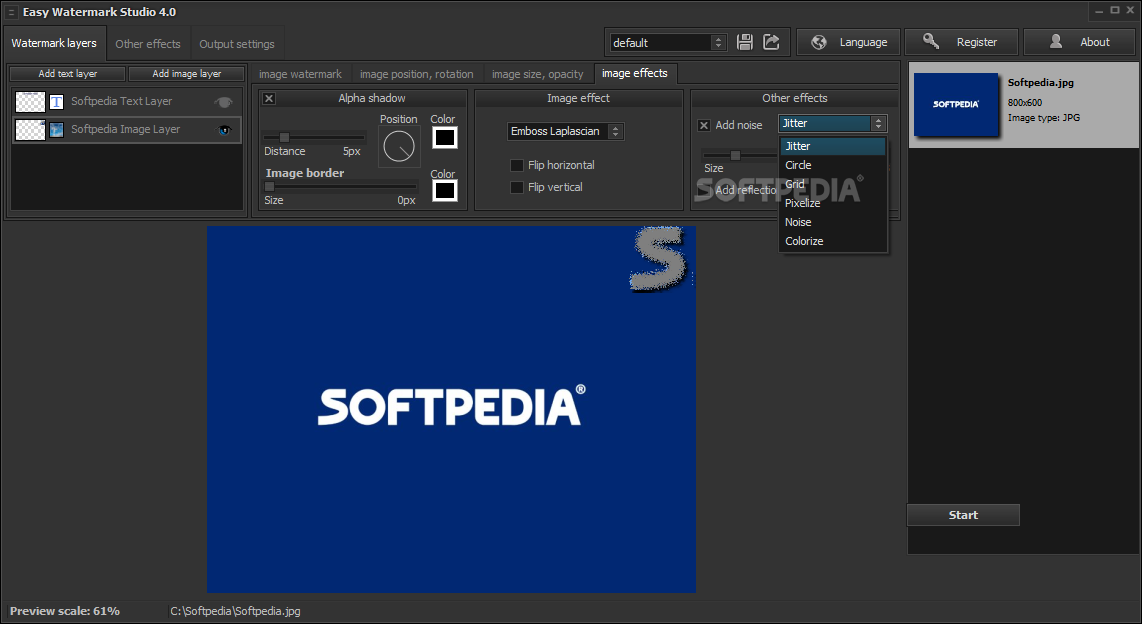
Task: Open image position, rotation tab
Action: (417, 74)
